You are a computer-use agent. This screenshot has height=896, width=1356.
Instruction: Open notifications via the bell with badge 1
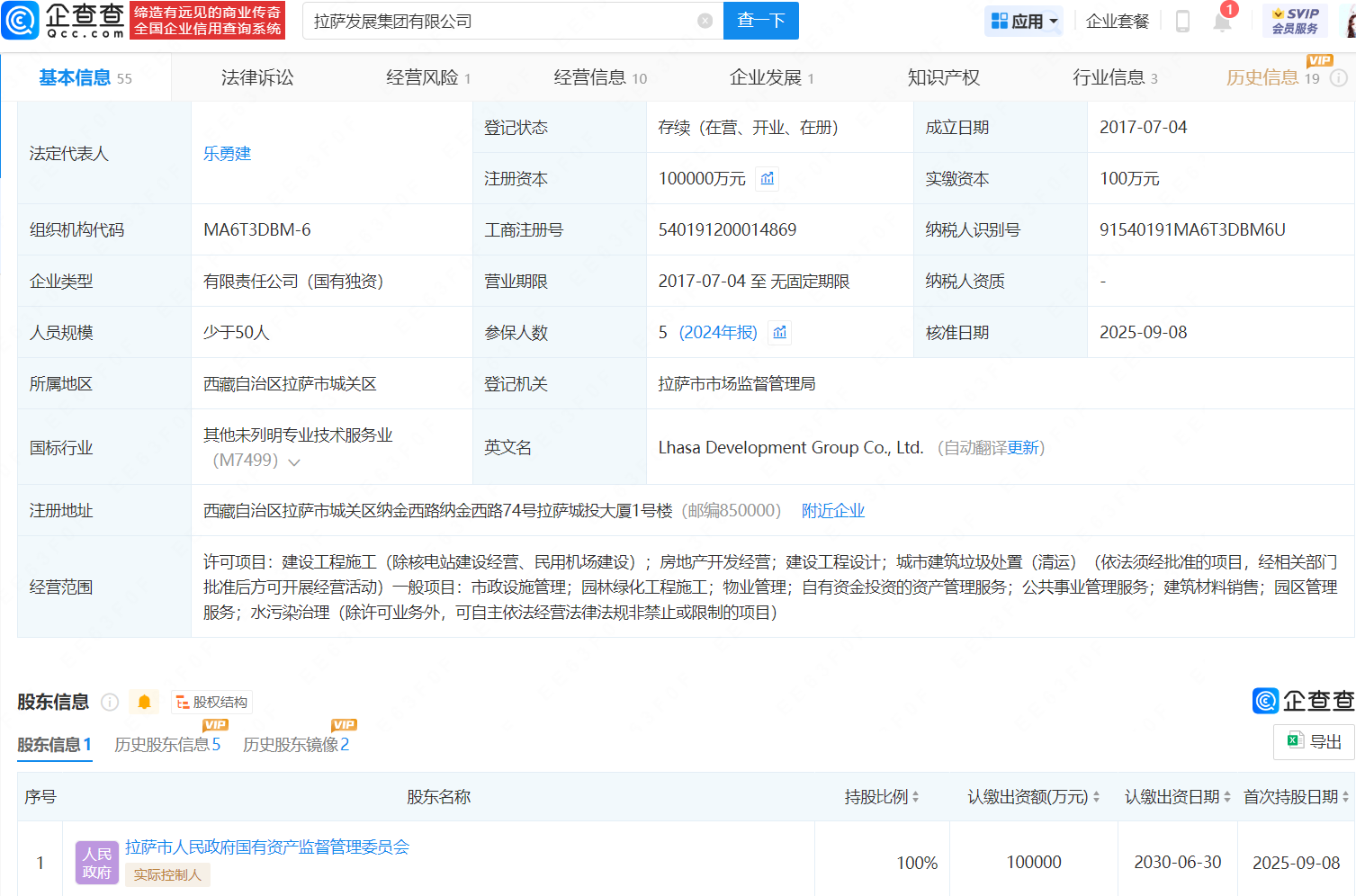[1221, 20]
